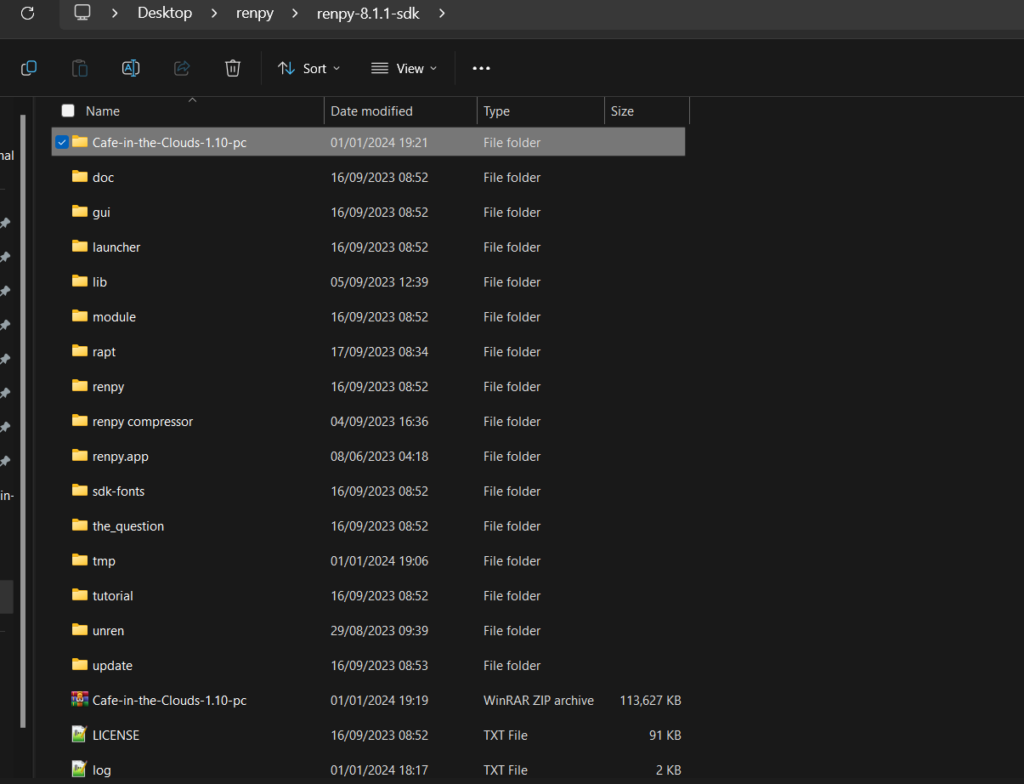
Task: Select the unren folder icon
Action: 80,630
